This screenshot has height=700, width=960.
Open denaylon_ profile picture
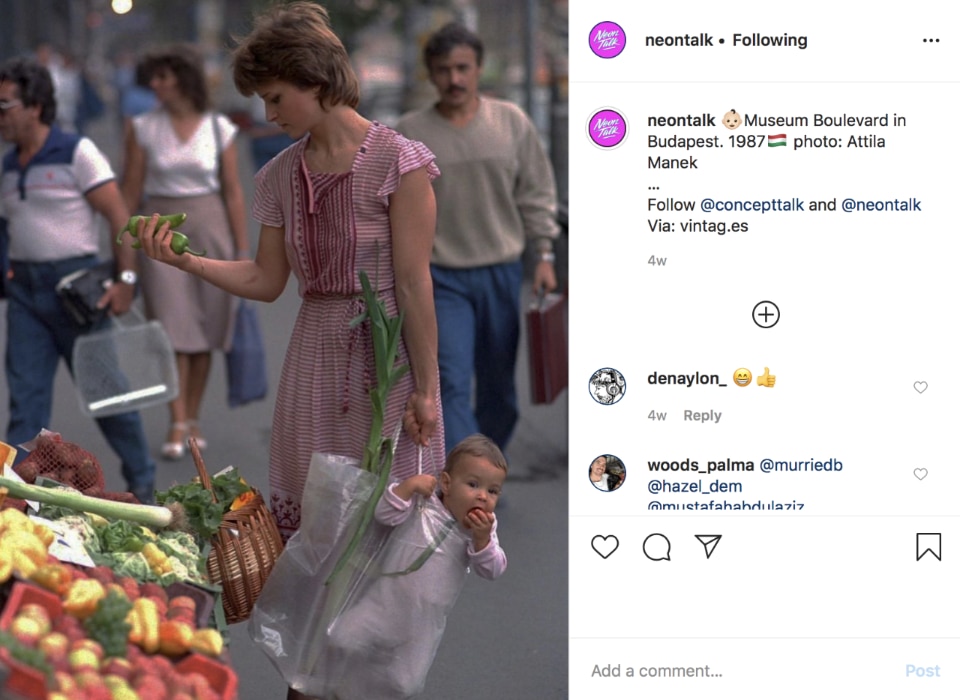pyautogui.click(x=607, y=386)
